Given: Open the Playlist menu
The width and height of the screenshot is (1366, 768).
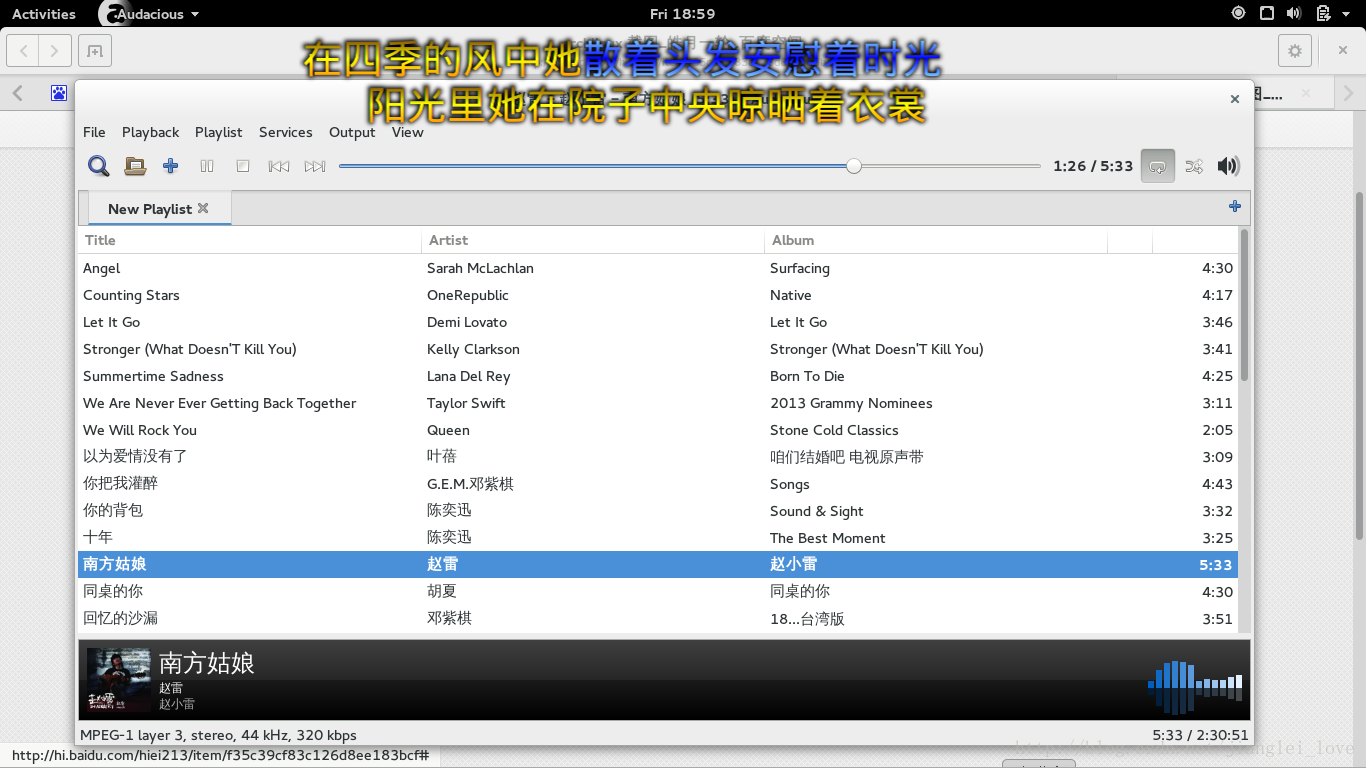Looking at the screenshot, I should pos(218,132).
